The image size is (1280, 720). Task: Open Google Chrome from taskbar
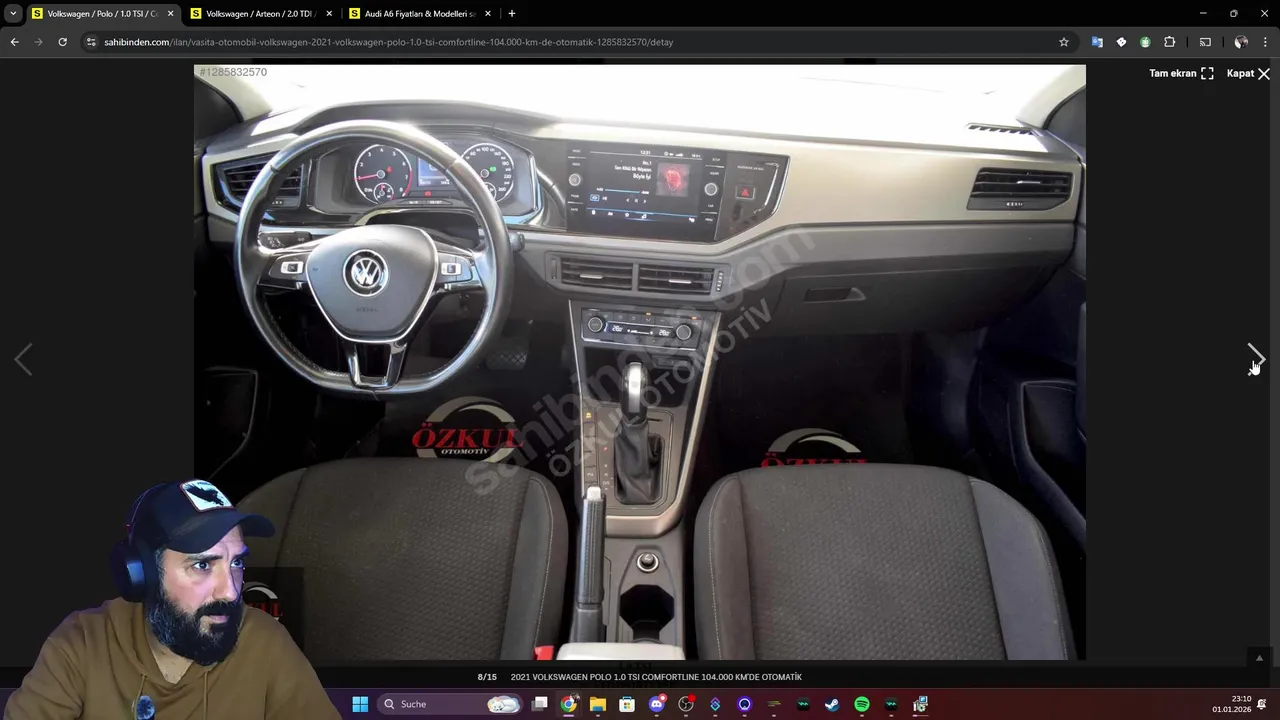point(569,704)
